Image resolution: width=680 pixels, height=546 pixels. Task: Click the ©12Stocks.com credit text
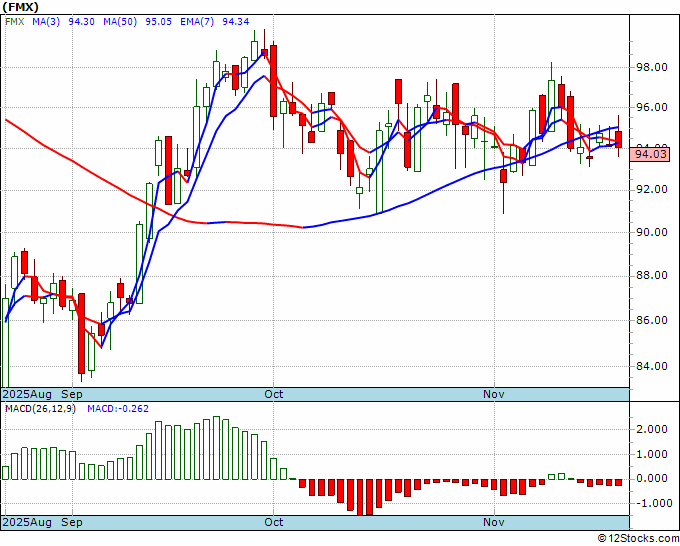point(638,539)
